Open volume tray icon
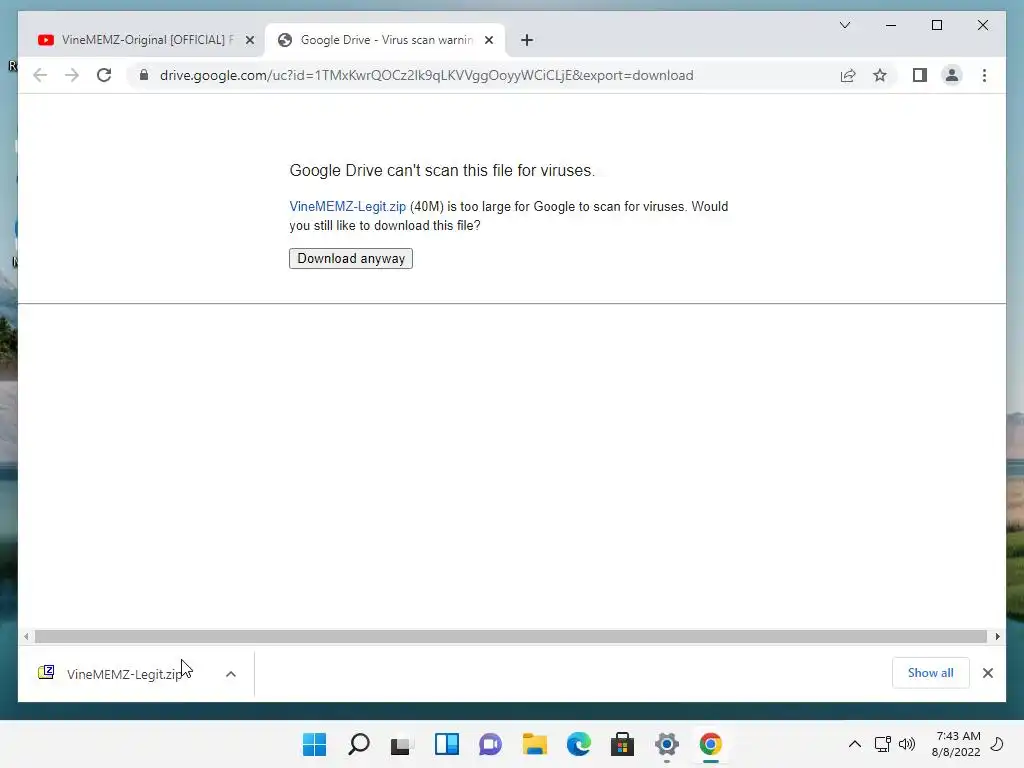Screen dimensions: 1024x768 tap(906, 744)
